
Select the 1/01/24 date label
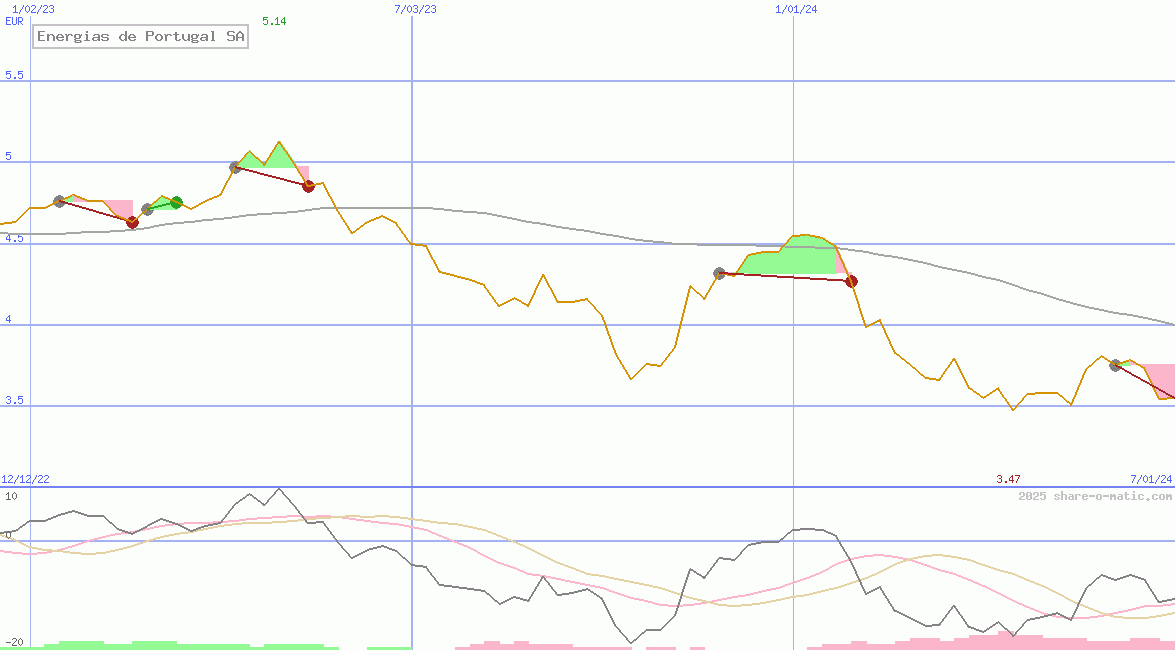[x=796, y=8]
